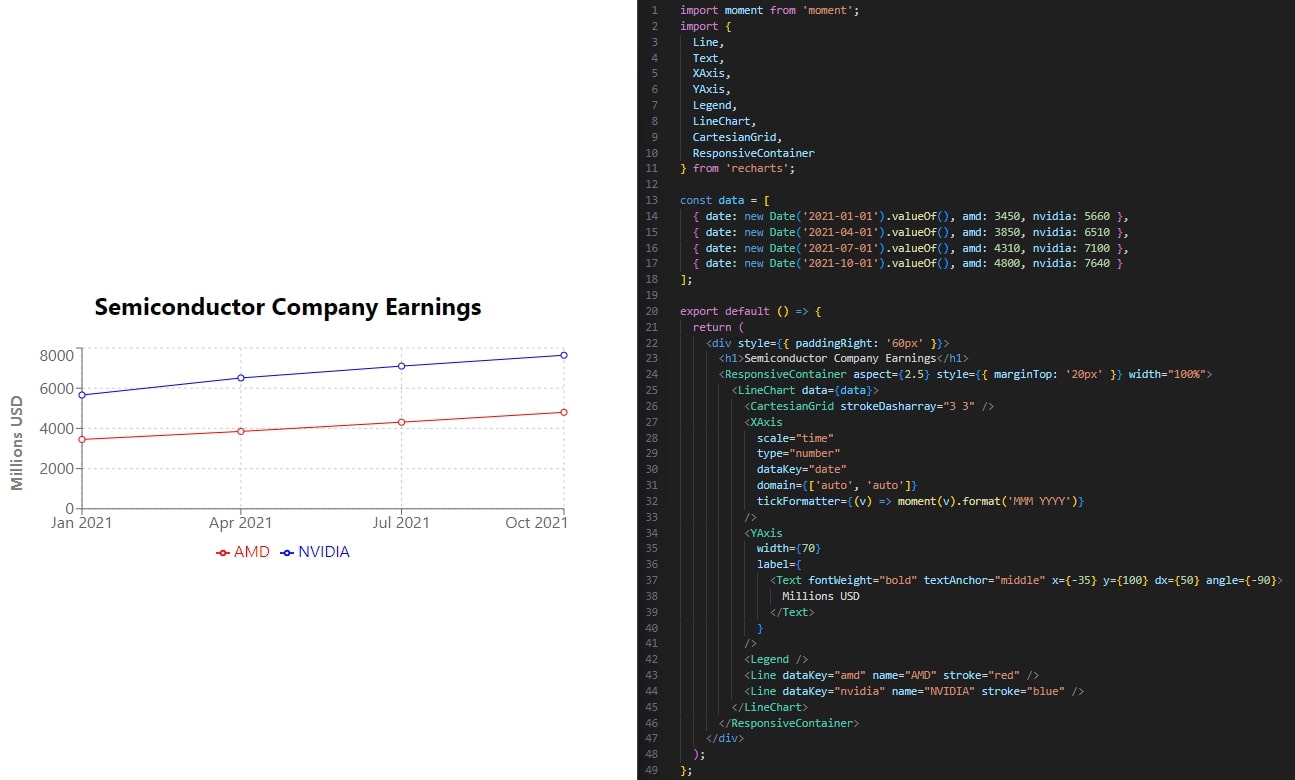Click stroke="red" on the AMD Line element
The image size is (1295, 780).
click(982, 675)
